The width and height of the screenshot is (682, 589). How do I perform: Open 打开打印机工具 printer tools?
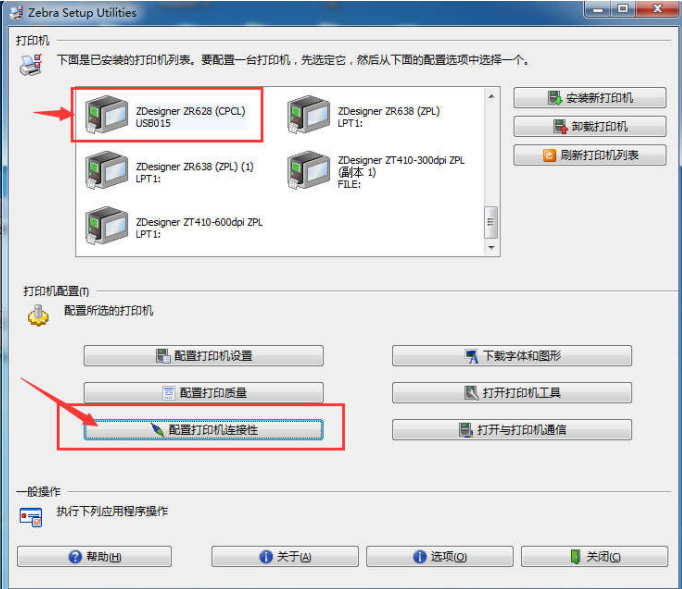[x=512, y=393]
